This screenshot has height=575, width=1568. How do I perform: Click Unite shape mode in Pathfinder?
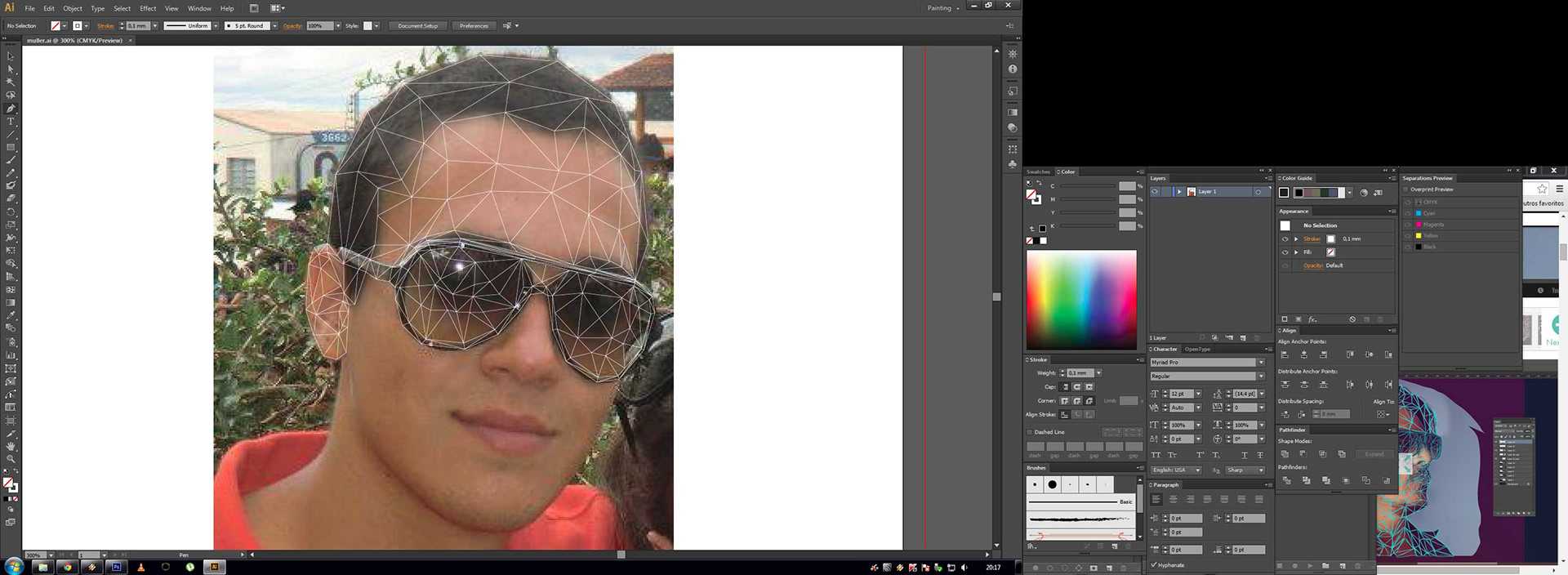point(1285,453)
